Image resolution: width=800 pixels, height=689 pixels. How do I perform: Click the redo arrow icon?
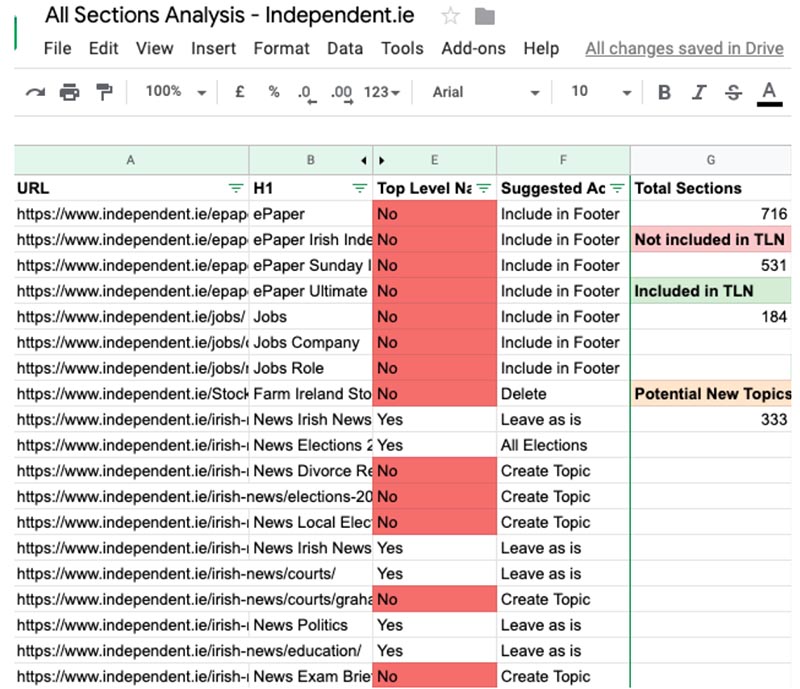coord(36,92)
